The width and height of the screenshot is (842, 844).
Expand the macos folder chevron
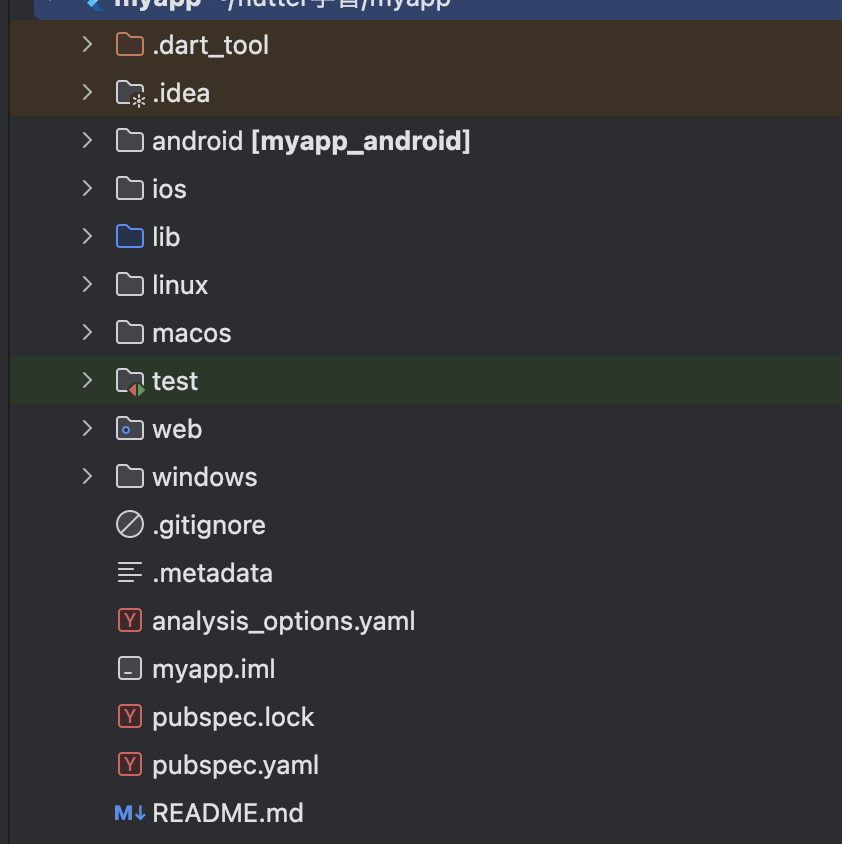point(88,333)
